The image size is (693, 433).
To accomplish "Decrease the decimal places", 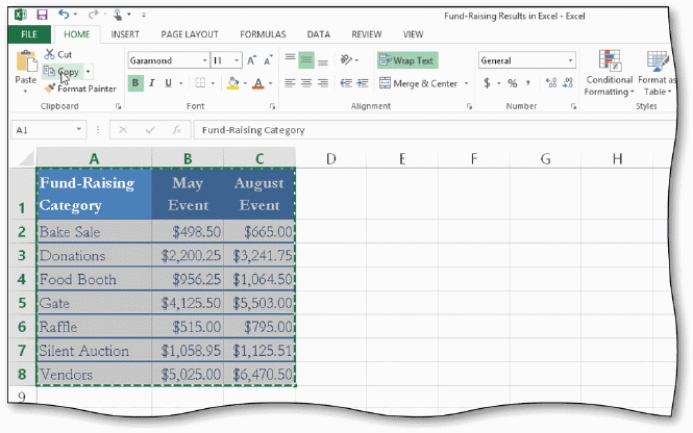I will (568, 83).
